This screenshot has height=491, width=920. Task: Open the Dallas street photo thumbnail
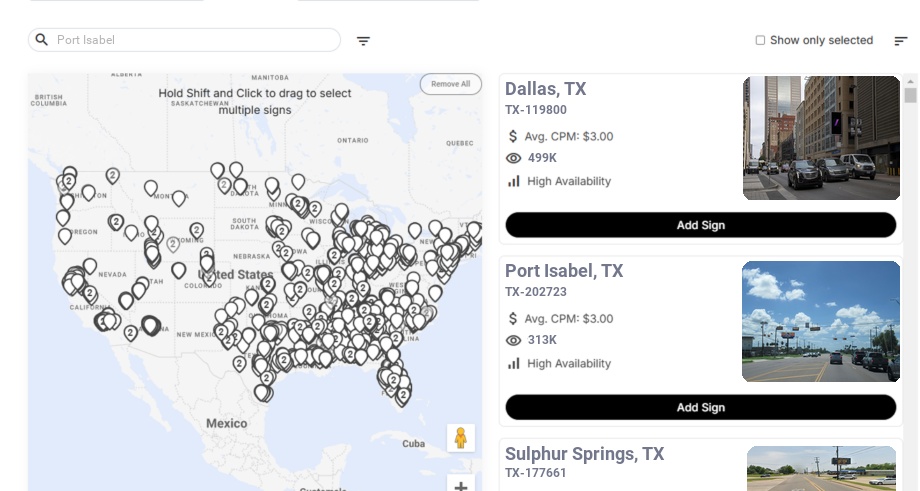(x=821, y=138)
